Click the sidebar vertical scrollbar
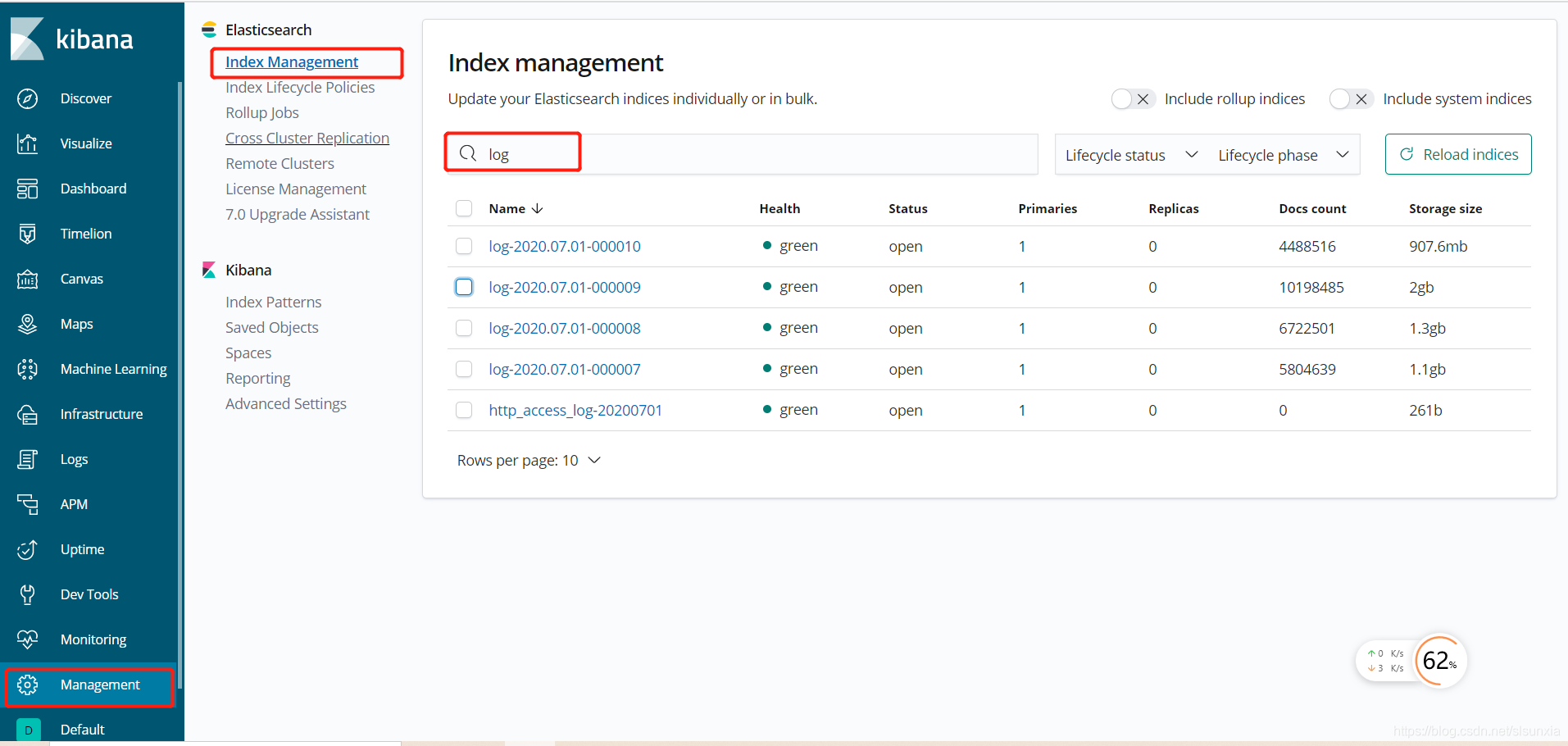Viewport: 1568px width, 746px height. tap(180, 385)
